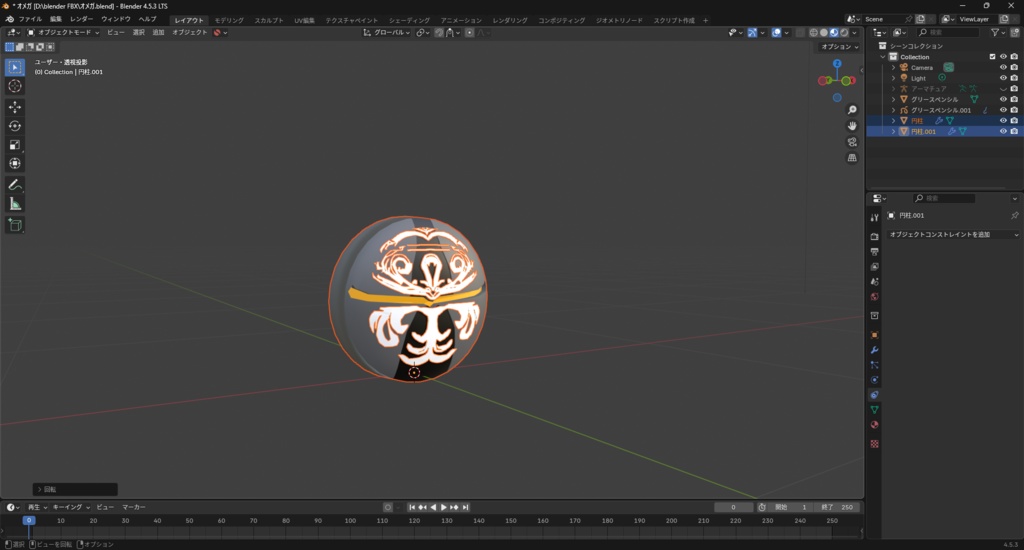This screenshot has height=550, width=1024.
Task: Open the outliner filter dropdown
Action: tap(997, 33)
